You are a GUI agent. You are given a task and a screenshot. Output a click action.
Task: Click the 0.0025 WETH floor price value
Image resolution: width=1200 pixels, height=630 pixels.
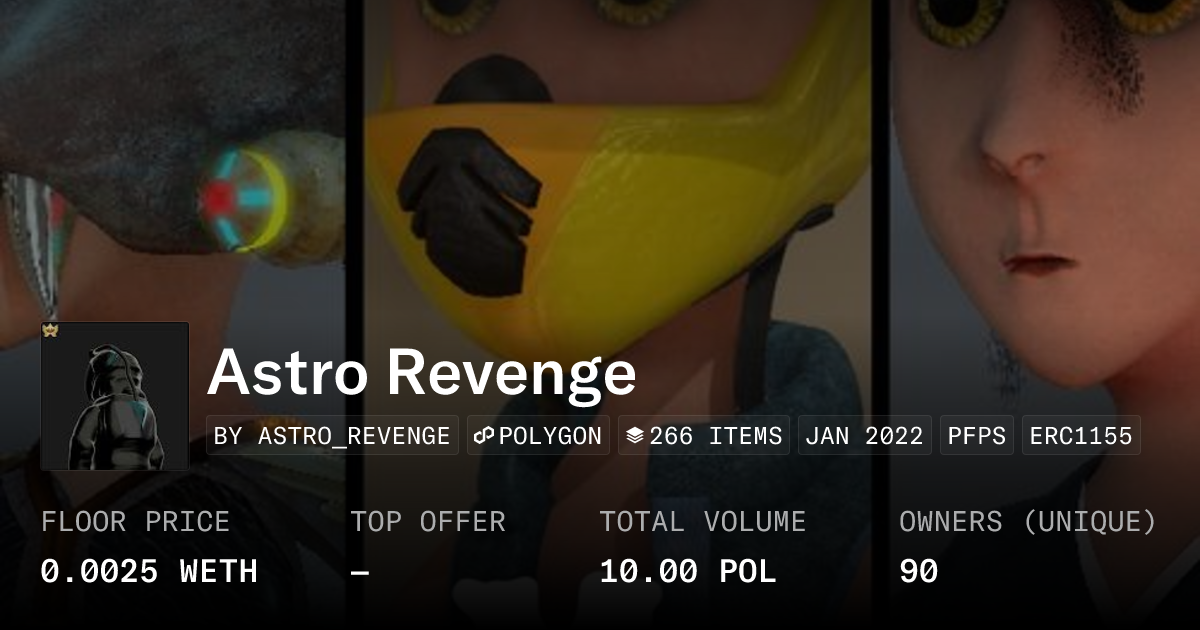(149, 572)
